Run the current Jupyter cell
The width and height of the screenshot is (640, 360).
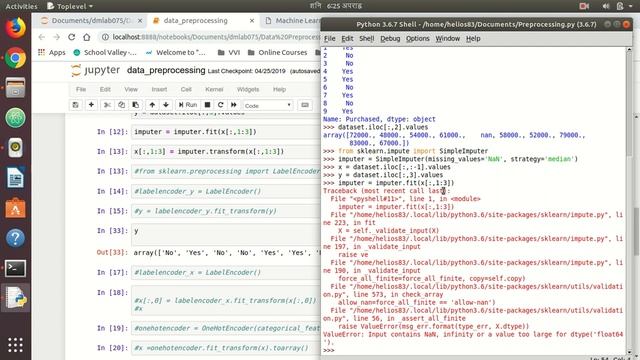pyautogui.click(x=188, y=105)
